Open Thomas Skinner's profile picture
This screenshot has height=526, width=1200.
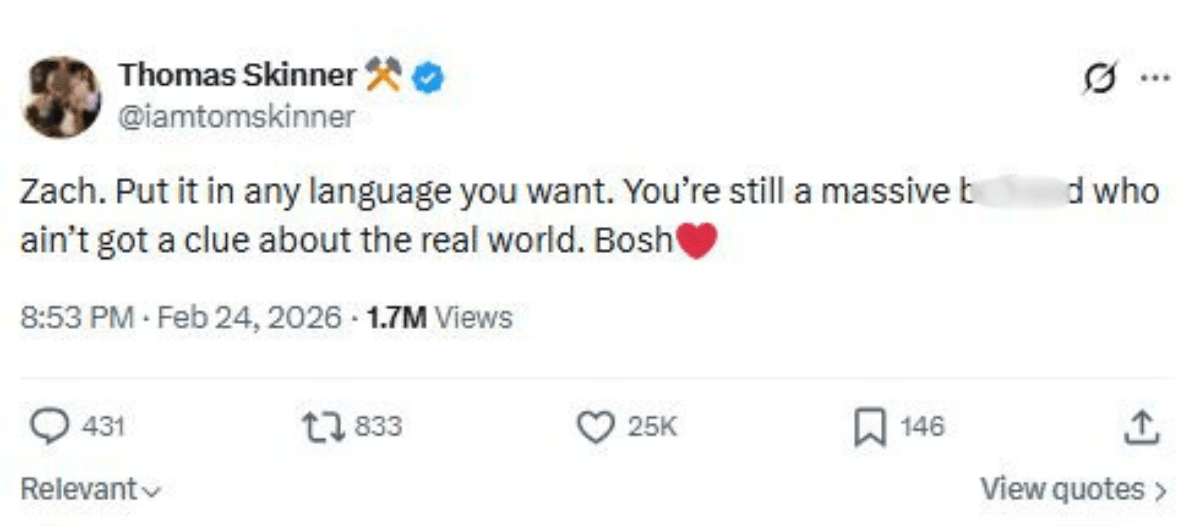[62, 96]
